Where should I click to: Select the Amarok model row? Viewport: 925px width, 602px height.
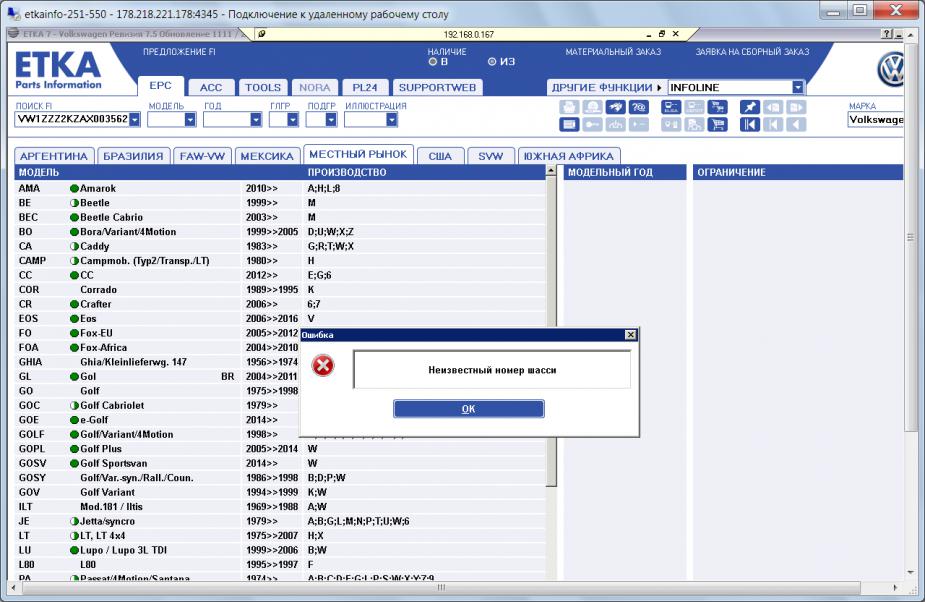point(280,188)
